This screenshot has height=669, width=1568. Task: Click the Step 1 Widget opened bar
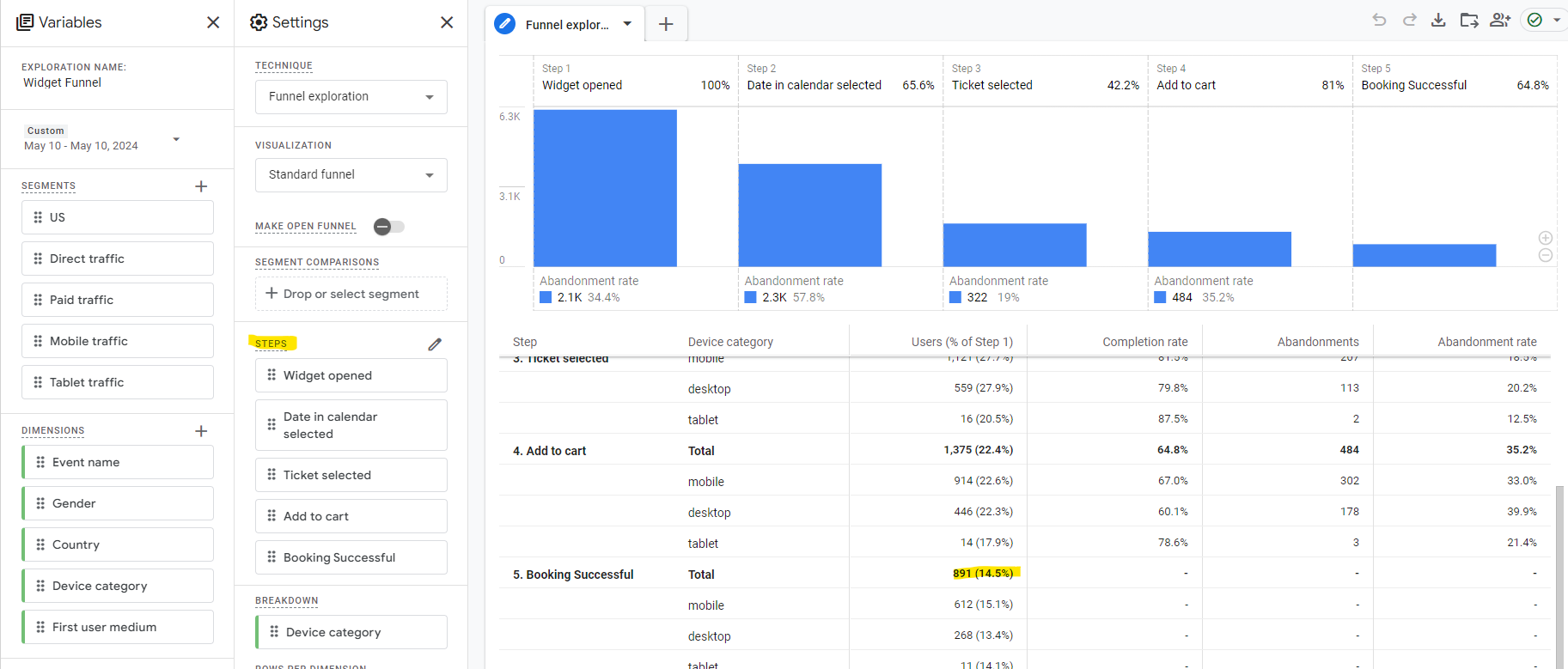605,188
